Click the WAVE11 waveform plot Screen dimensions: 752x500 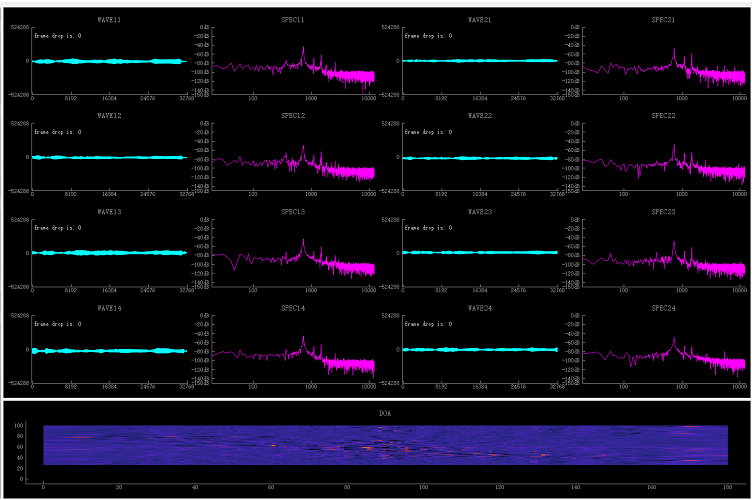click(110, 61)
